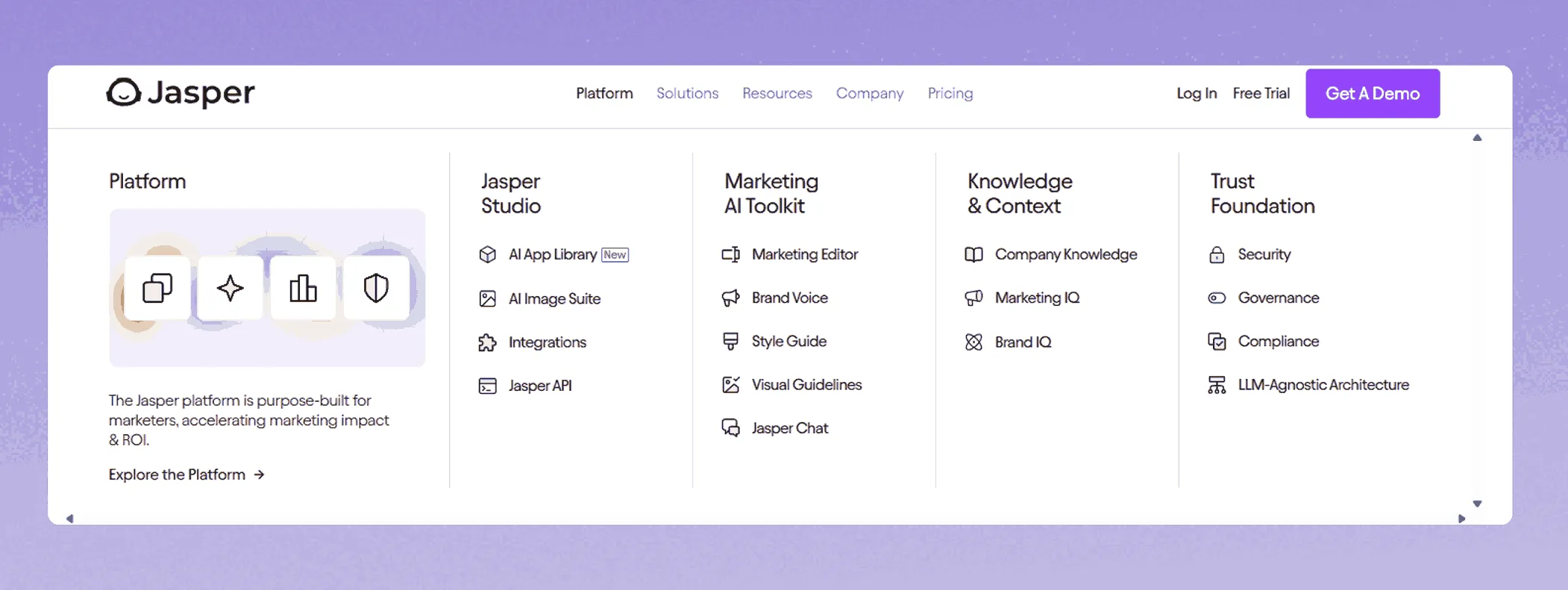This screenshot has height=590, width=1568.
Task: Click the arrow after Explore the Platform
Action: coord(259,474)
